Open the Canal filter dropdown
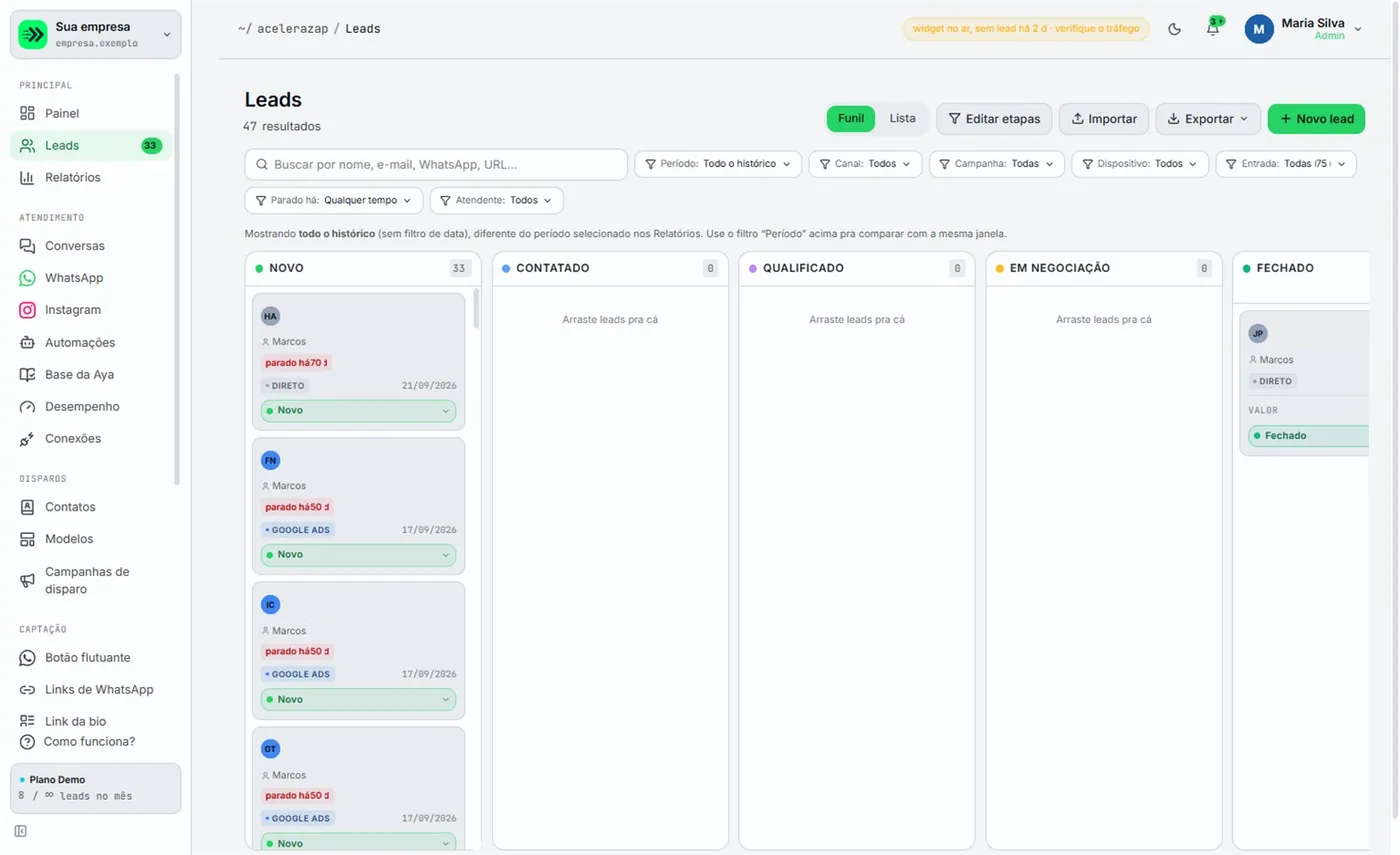Image resolution: width=1400 pixels, height=855 pixels. [x=865, y=164]
